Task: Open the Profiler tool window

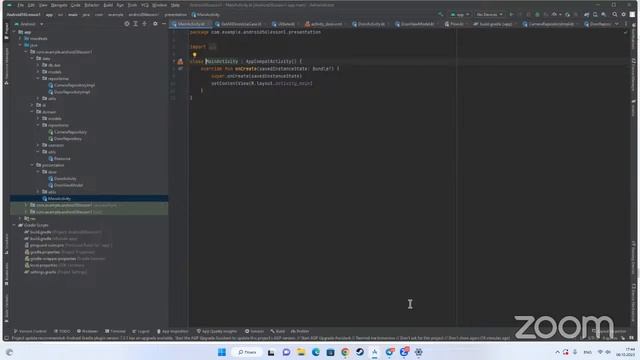Action: [300, 331]
